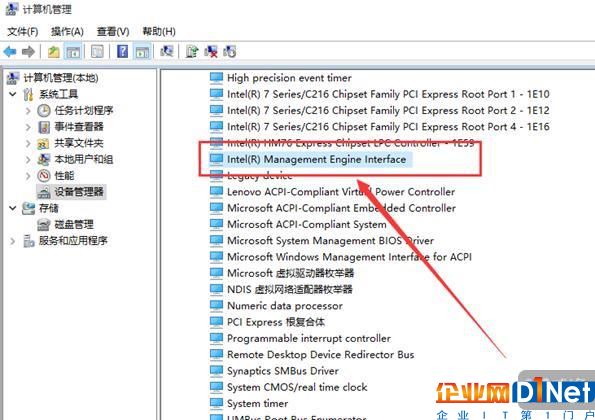Select Programmable interrupt controller device
Image resolution: width=595 pixels, height=420 pixels.
tap(309, 338)
